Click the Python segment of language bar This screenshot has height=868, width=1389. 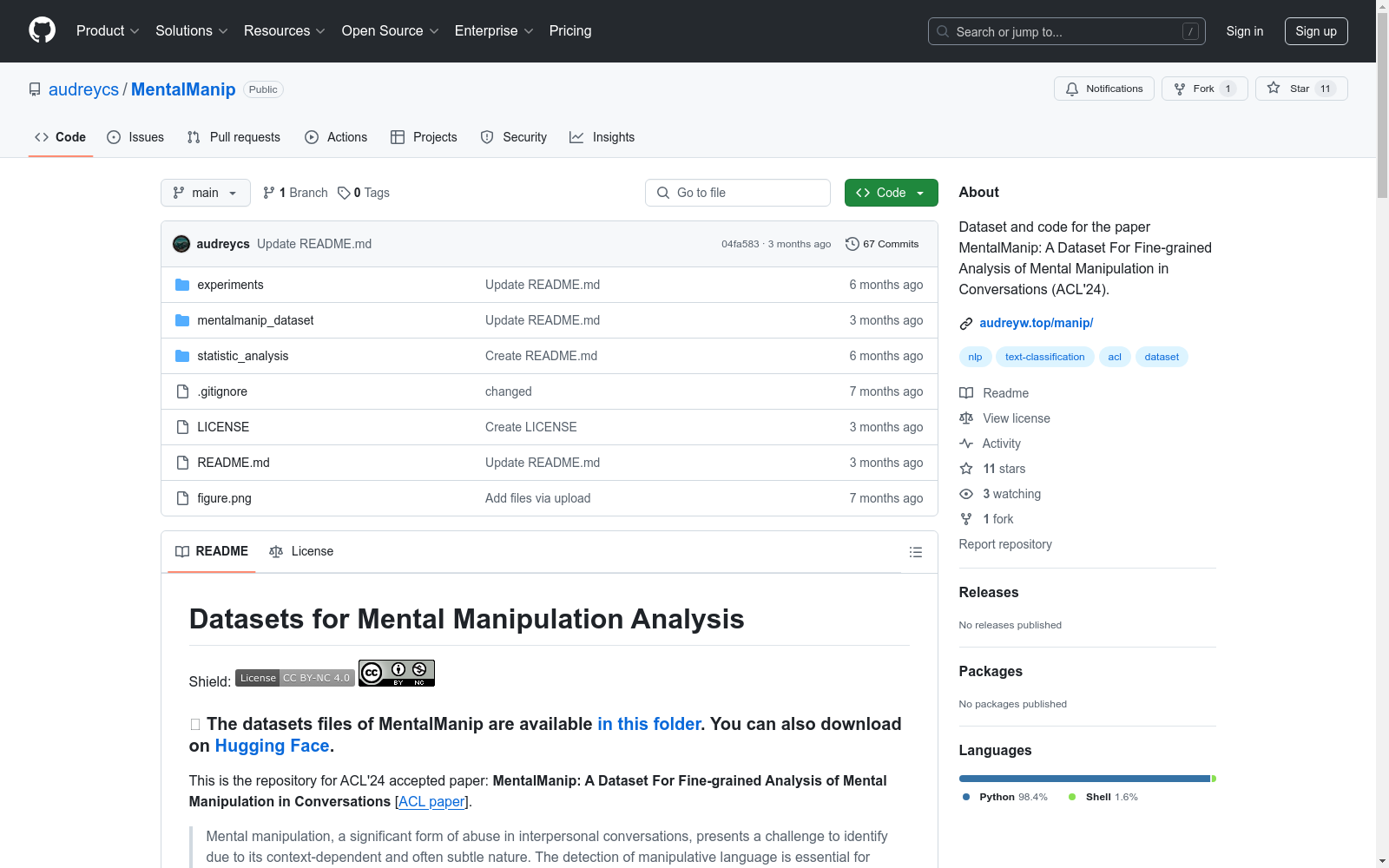click(x=1084, y=779)
